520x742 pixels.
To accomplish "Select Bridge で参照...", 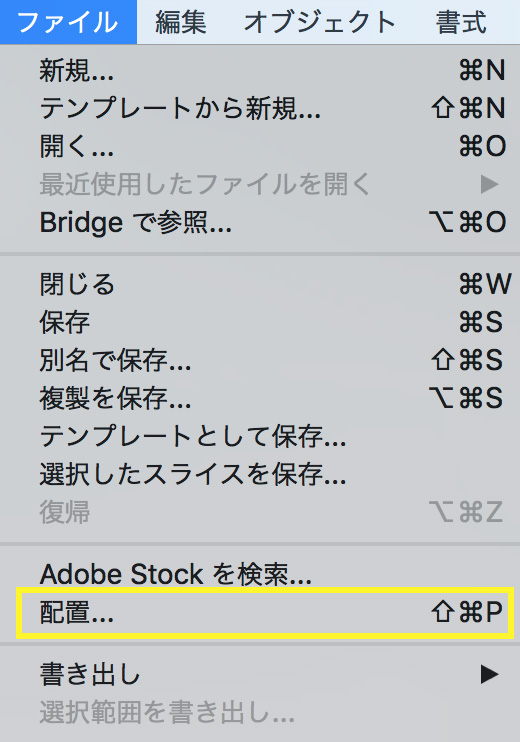I will pos(260,222).
